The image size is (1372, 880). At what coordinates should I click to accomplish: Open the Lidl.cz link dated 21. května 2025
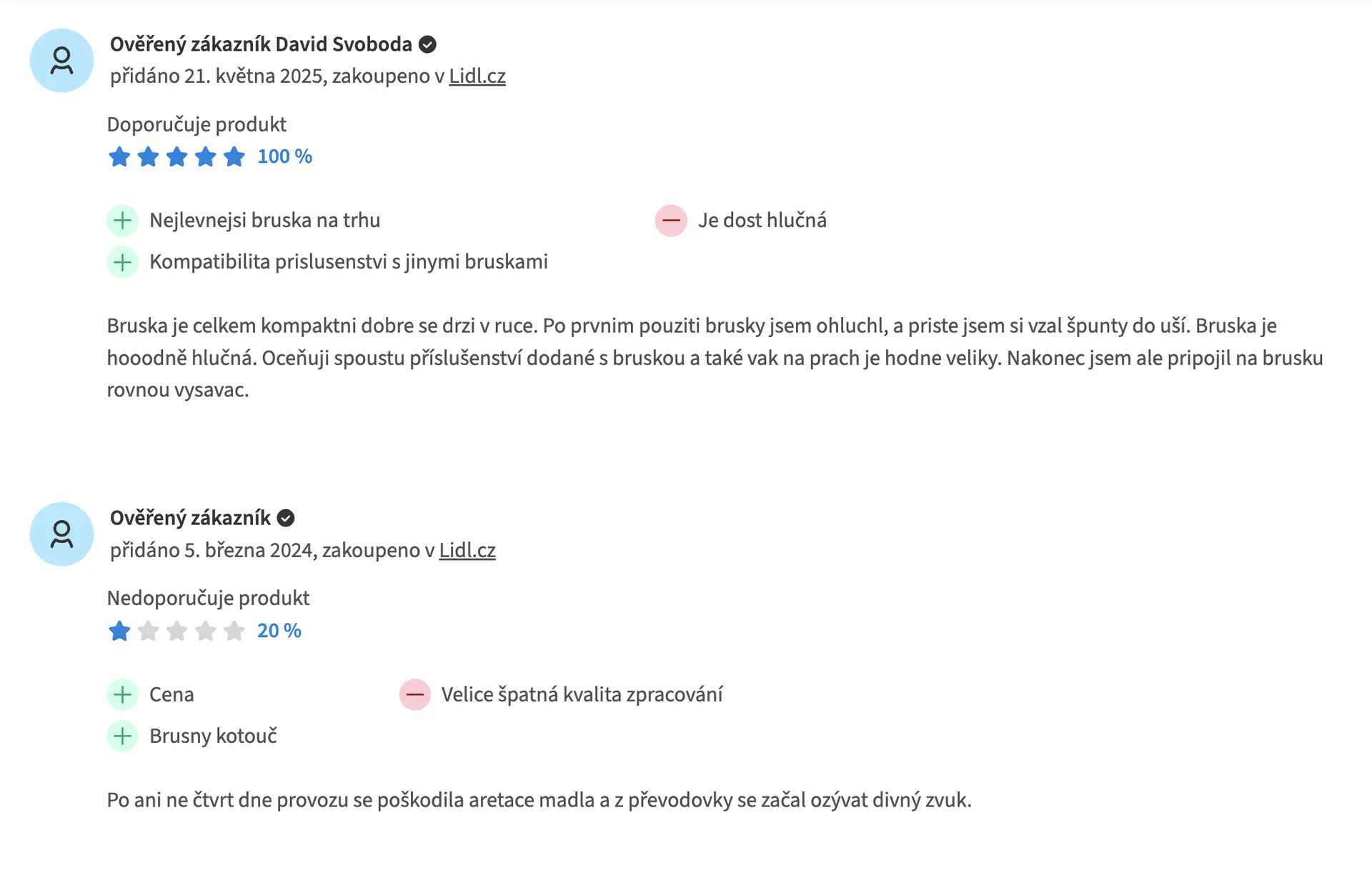[477, 76]
